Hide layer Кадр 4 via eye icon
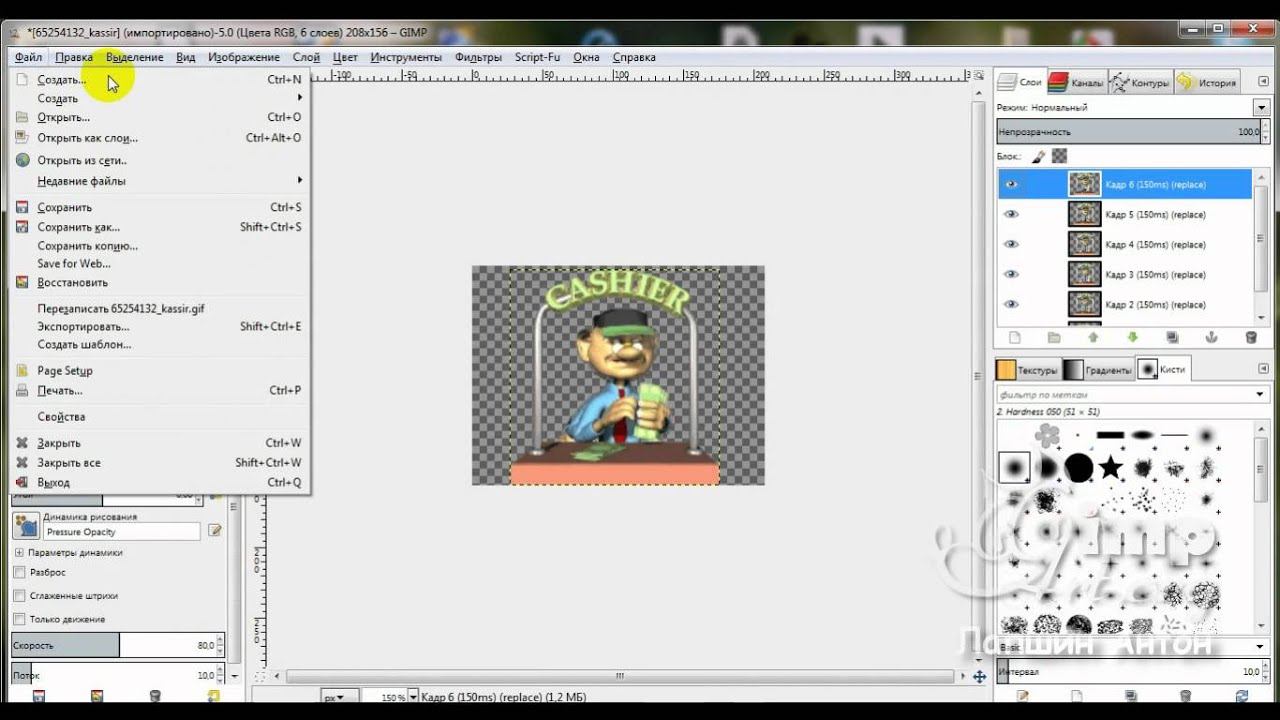Image resolution: width=1280 pixels, height=720 pixels. 1011,244
